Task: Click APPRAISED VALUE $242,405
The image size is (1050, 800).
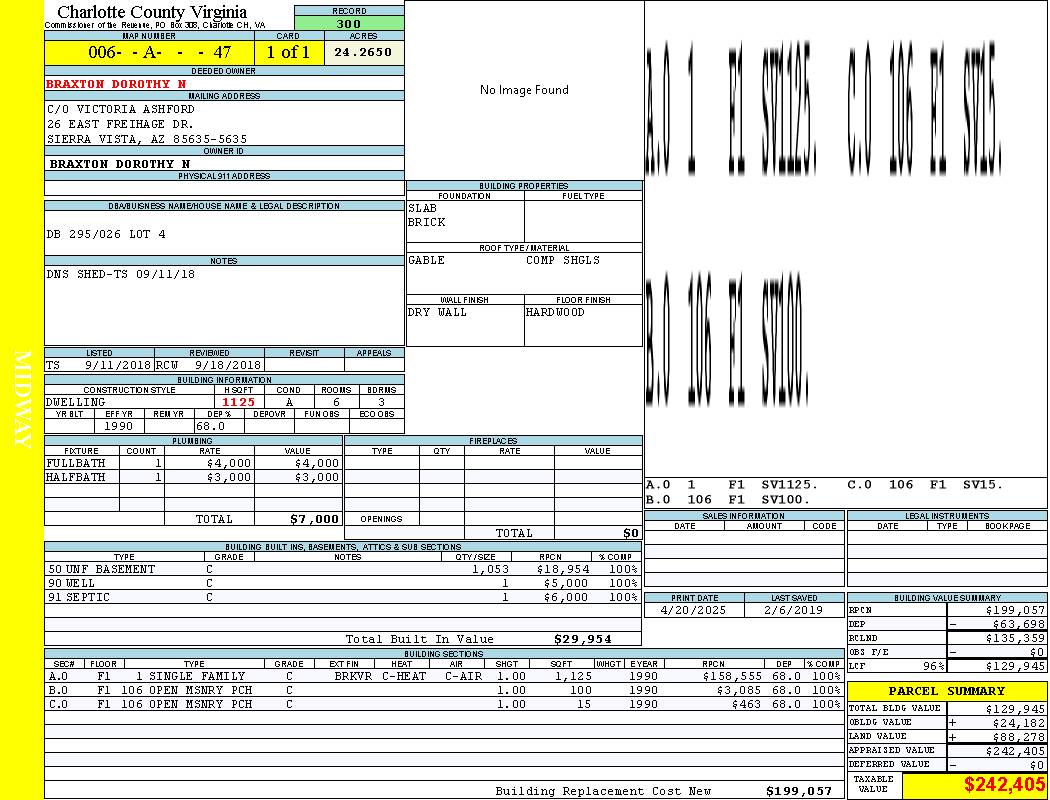Action: pyautogui.click(x=1015, y=751)
